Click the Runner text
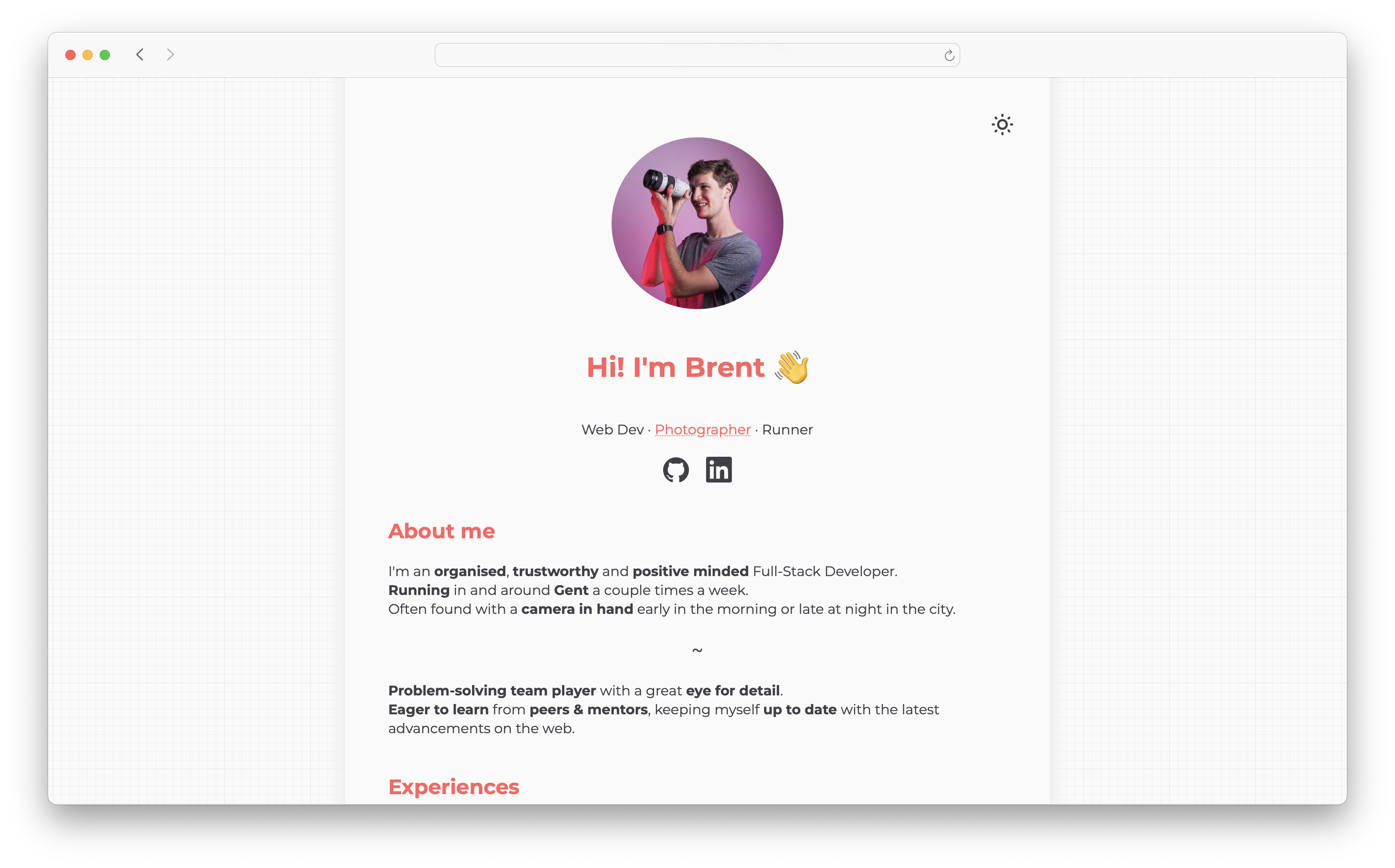1395x868 pixels. tap(787, 429)
